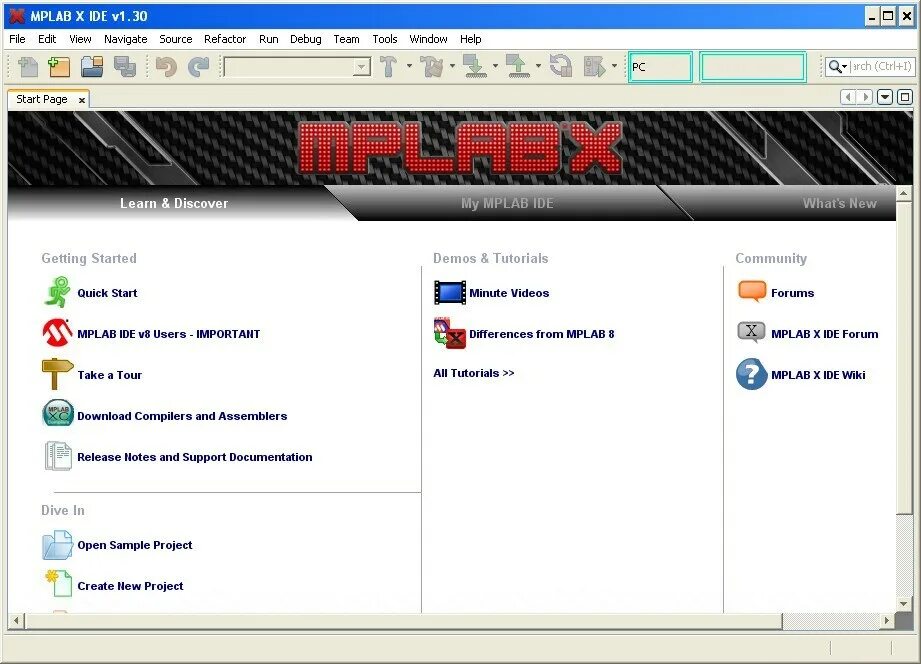Click the Open Project toolbar icon
This screenshot has width=921, height=664.
click(x=92, y=66)
